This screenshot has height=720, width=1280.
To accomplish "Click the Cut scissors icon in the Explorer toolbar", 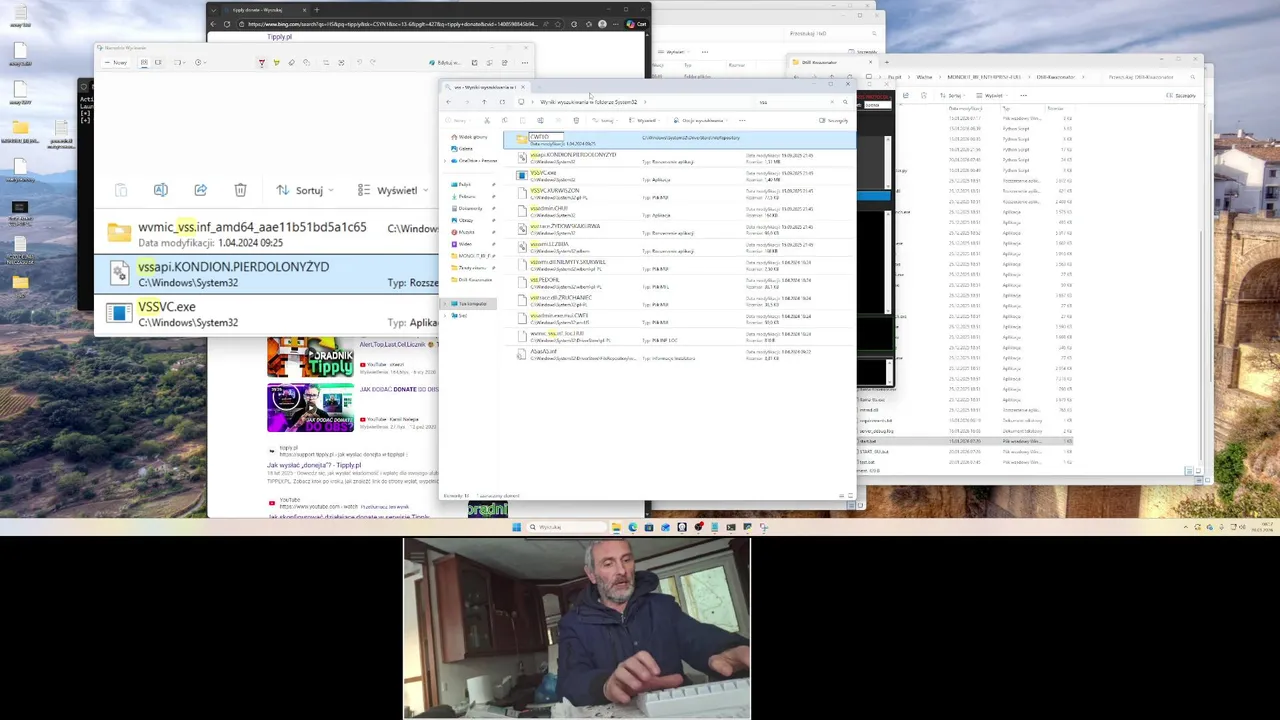I will [x=487, y=120].
